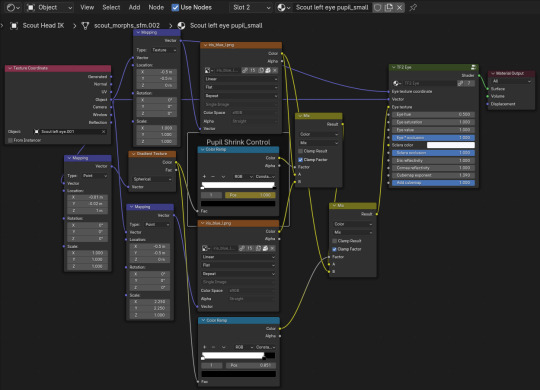Viewport: 540px width, 390px height.
Task: Click the Pupil Shrink Control frame label
Action: point(238,142)
